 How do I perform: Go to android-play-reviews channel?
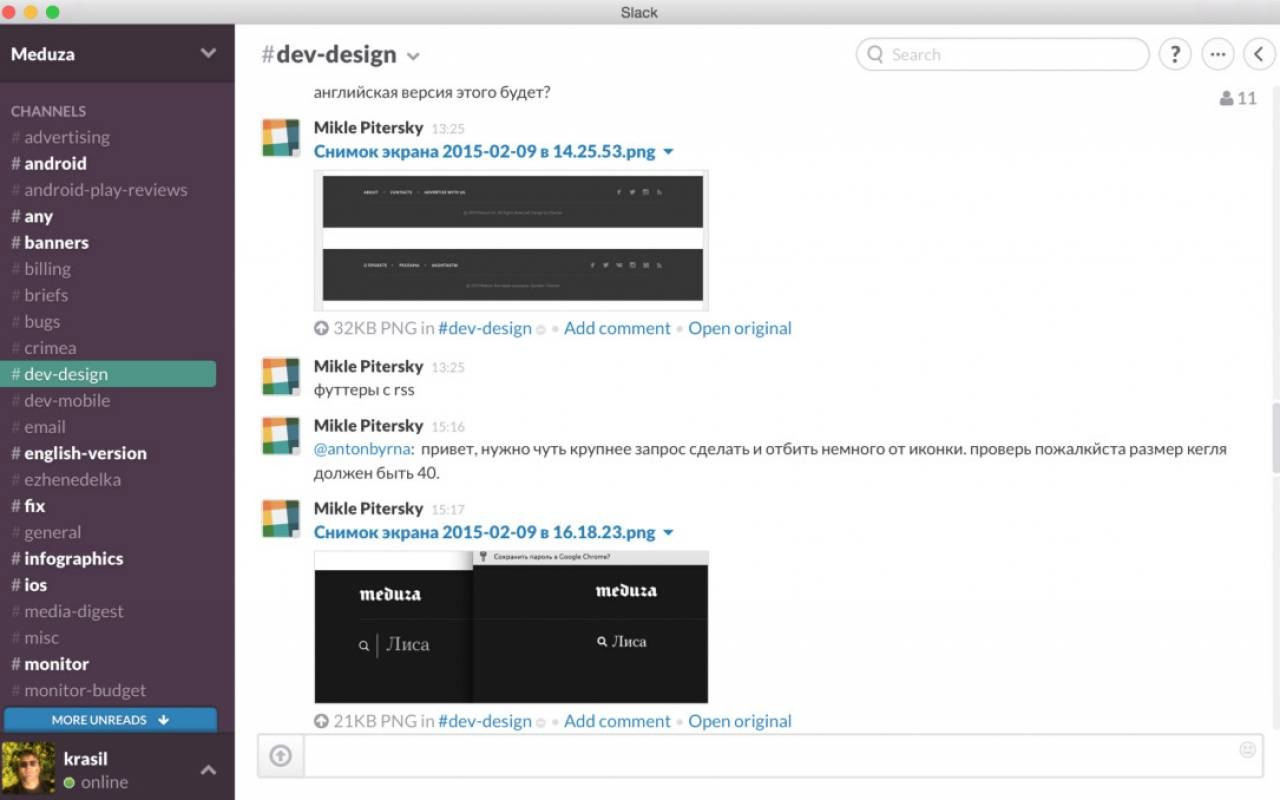click(x=108, y=190)
